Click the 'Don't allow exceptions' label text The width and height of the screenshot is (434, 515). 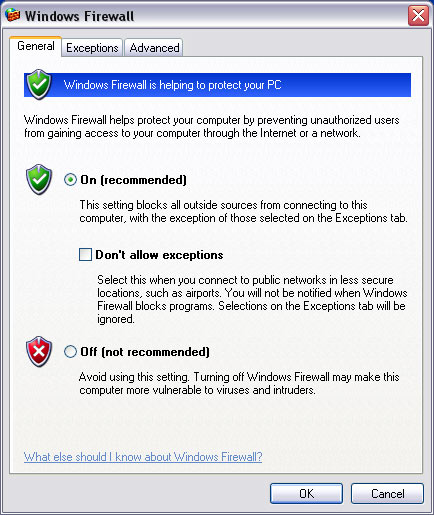coord(159,255)
